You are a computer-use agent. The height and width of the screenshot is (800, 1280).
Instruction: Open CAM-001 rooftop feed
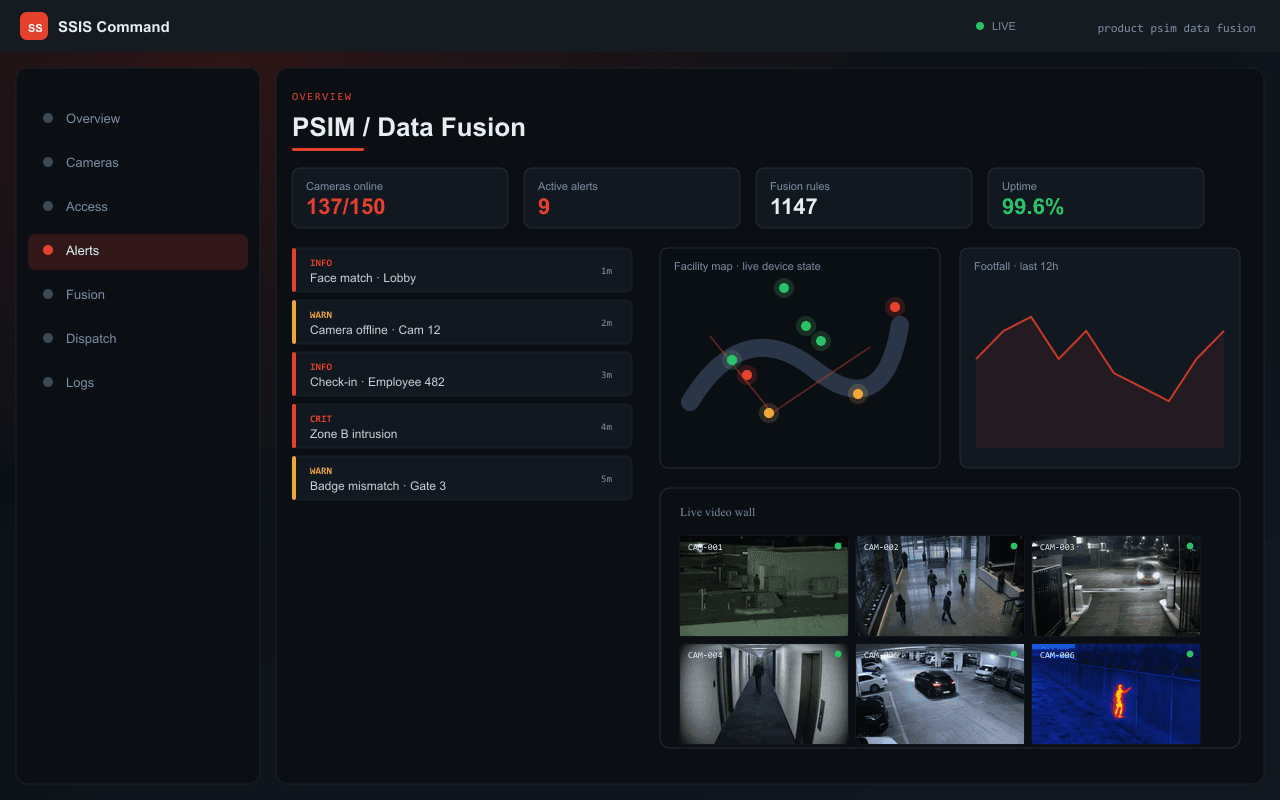(764, 586)
